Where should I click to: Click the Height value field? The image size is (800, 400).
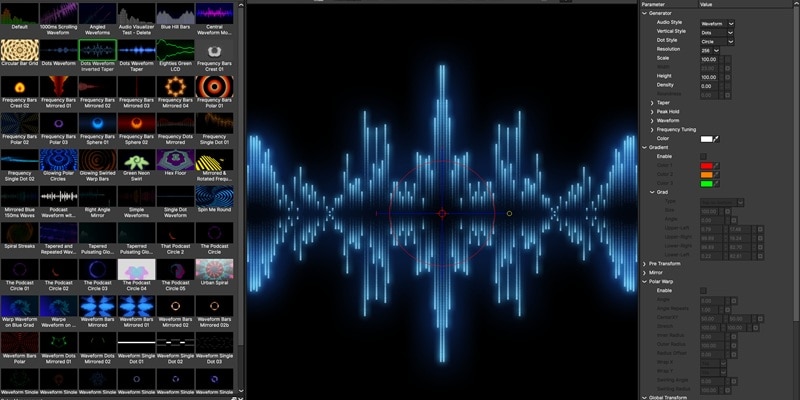click(x=709, y=77)
